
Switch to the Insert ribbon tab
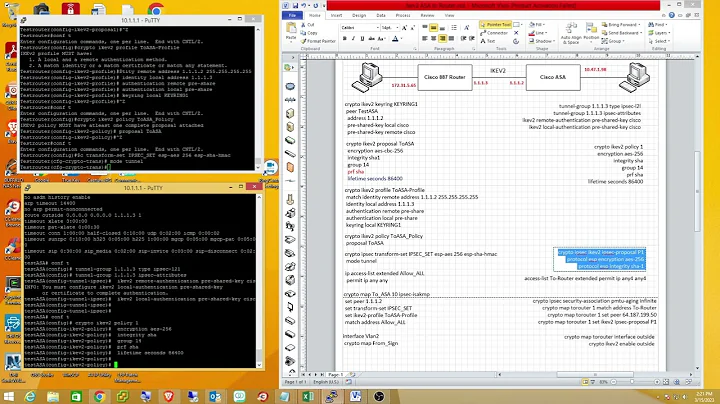tap(337, 15)
